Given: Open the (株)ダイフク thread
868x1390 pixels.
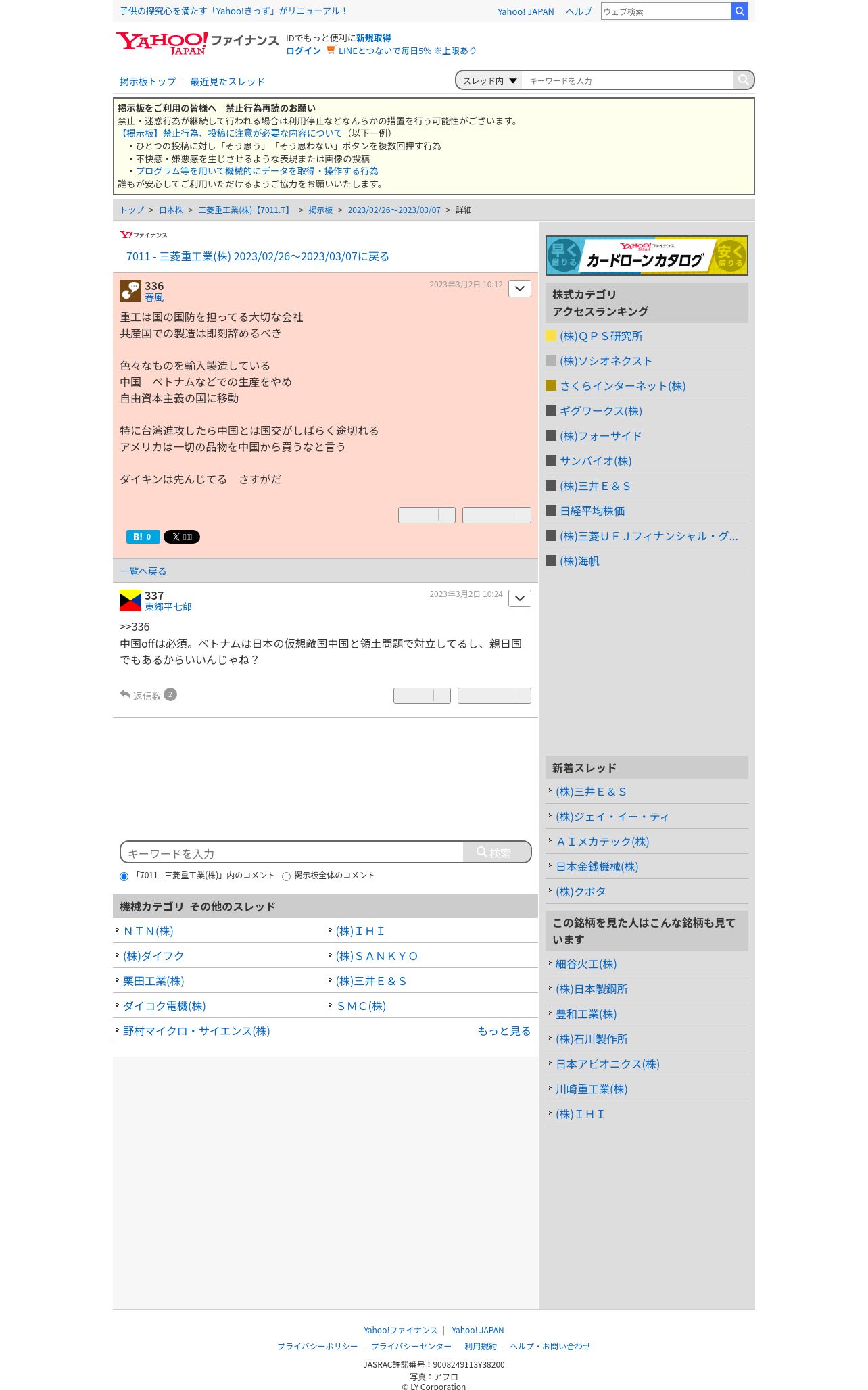Looking at the screenshot, I should 153,956.
